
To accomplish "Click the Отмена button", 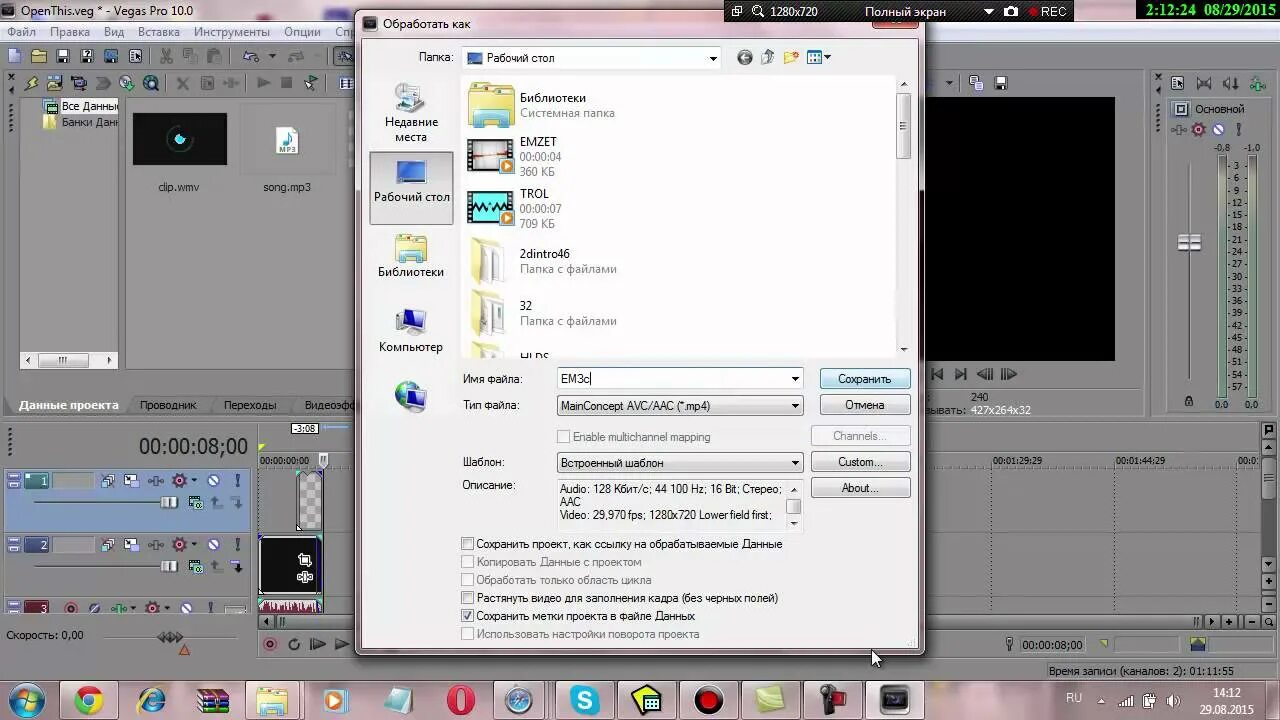I will 864,405.
